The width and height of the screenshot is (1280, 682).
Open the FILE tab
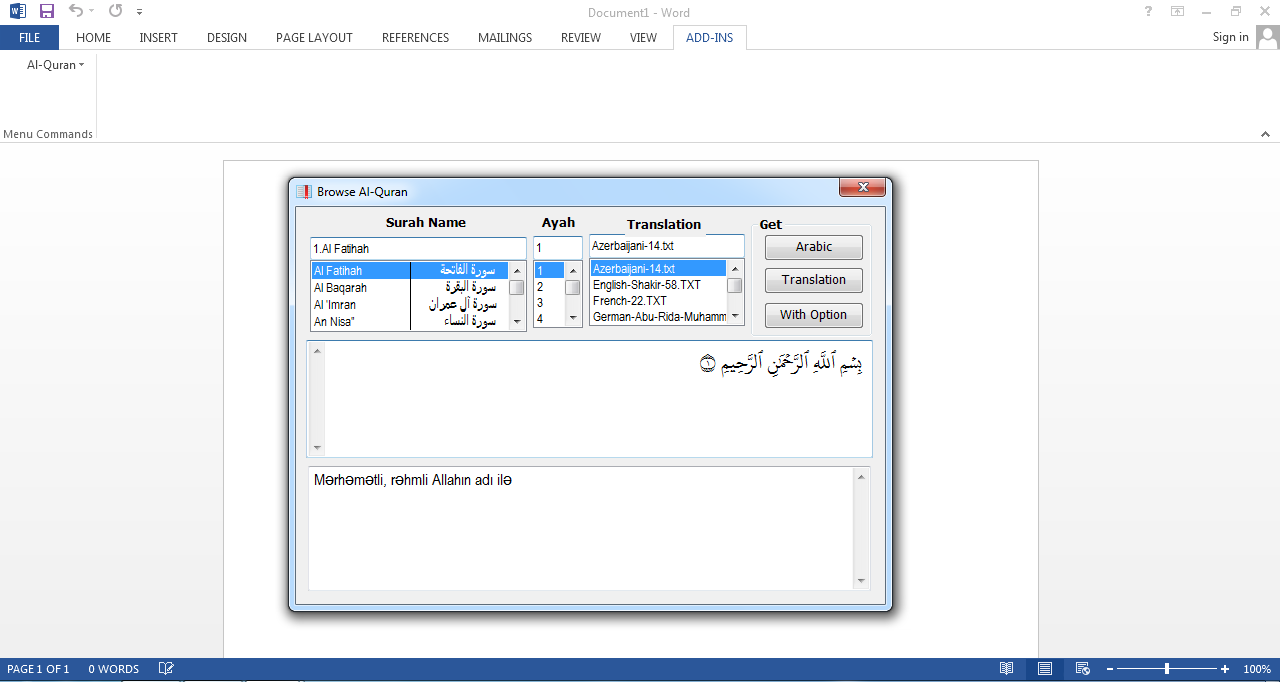click(x=29, y=38)
